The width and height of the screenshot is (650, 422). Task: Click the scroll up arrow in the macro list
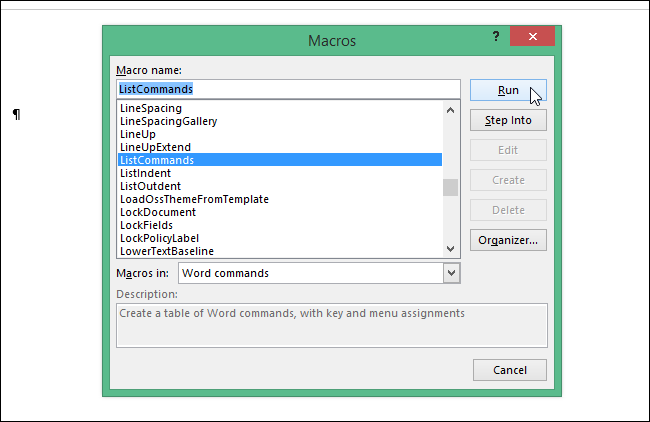(x=451, y=110)
